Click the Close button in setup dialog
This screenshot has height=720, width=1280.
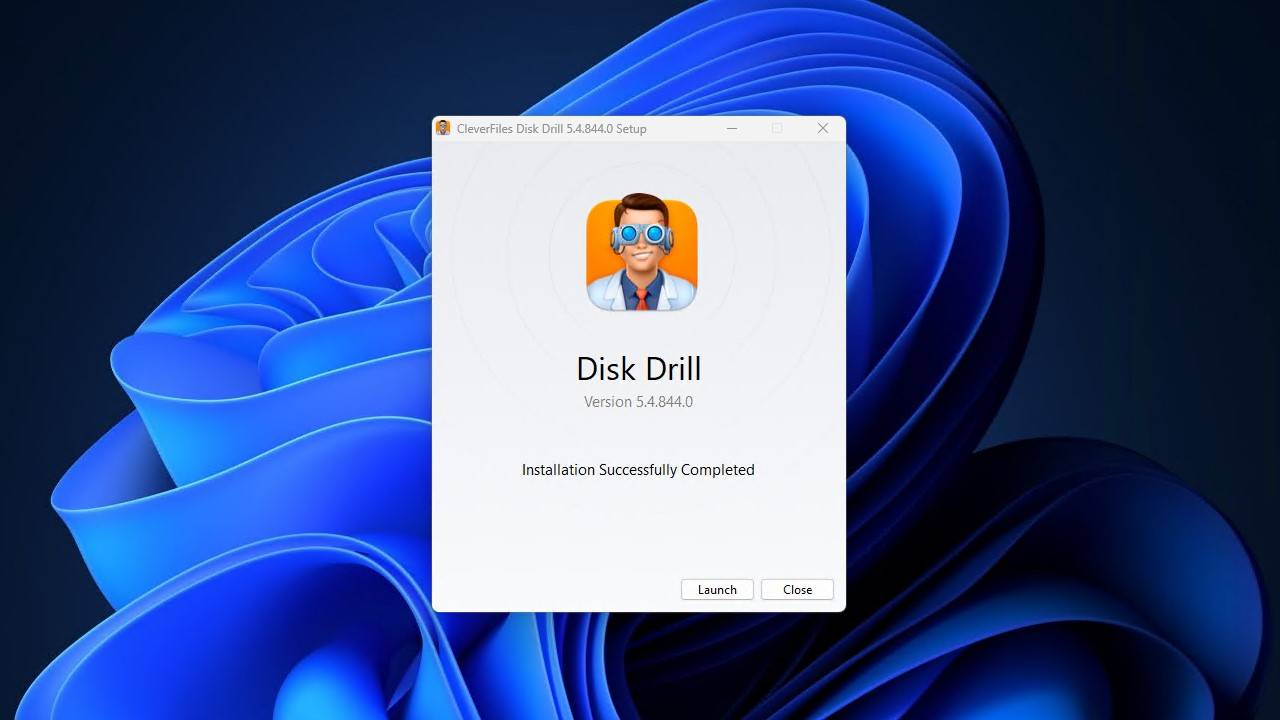(x=797, y=589)
